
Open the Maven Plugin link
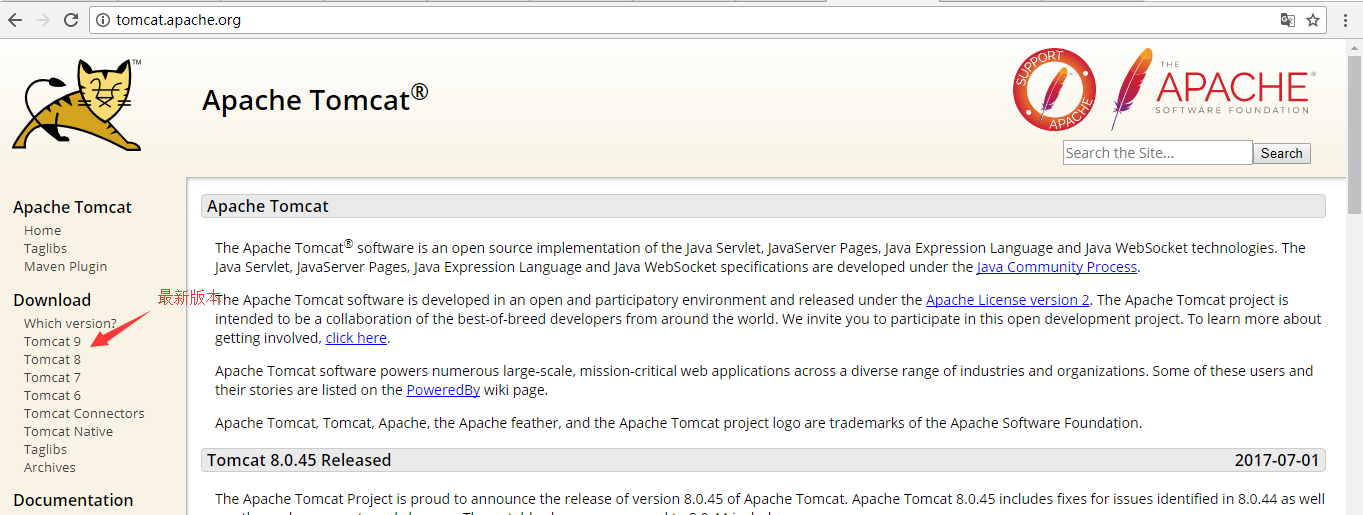pyautogui.click(x=65, y=266)
